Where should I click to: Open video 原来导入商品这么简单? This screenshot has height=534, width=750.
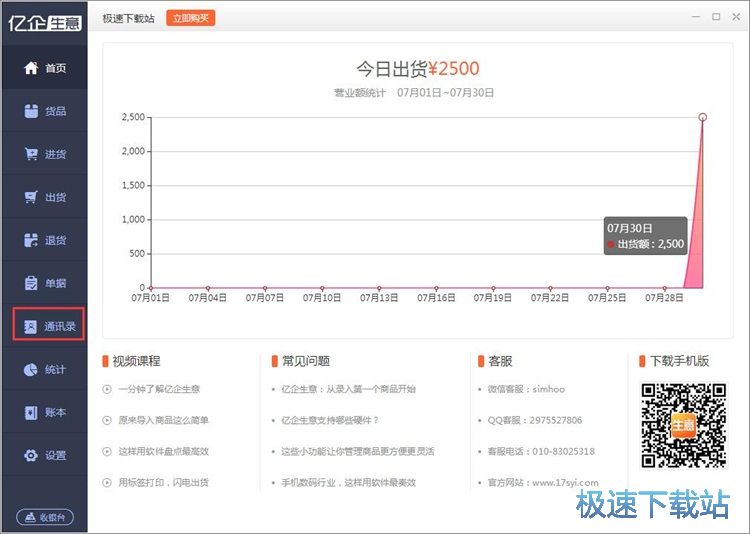point(164,421)
